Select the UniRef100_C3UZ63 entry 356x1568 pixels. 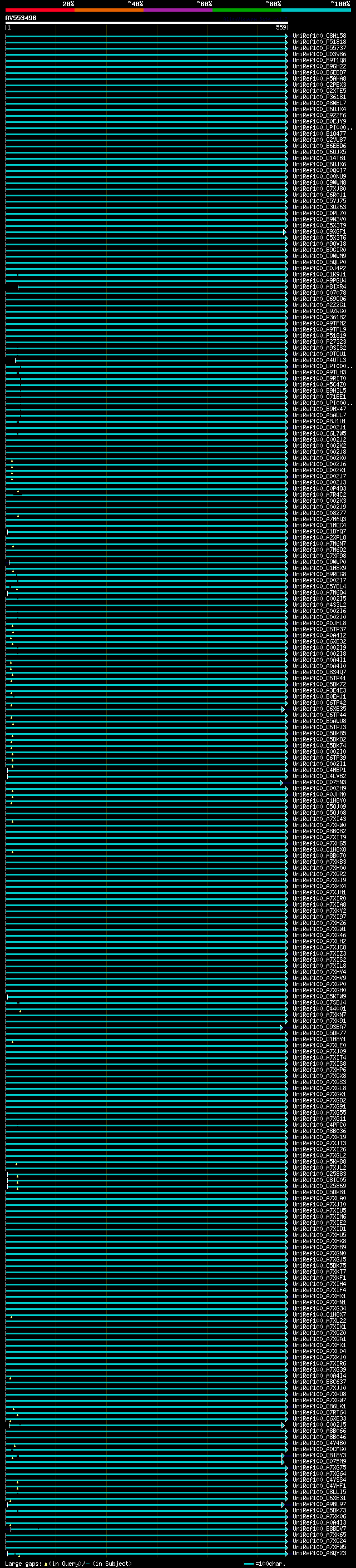[x=319, y=207]
